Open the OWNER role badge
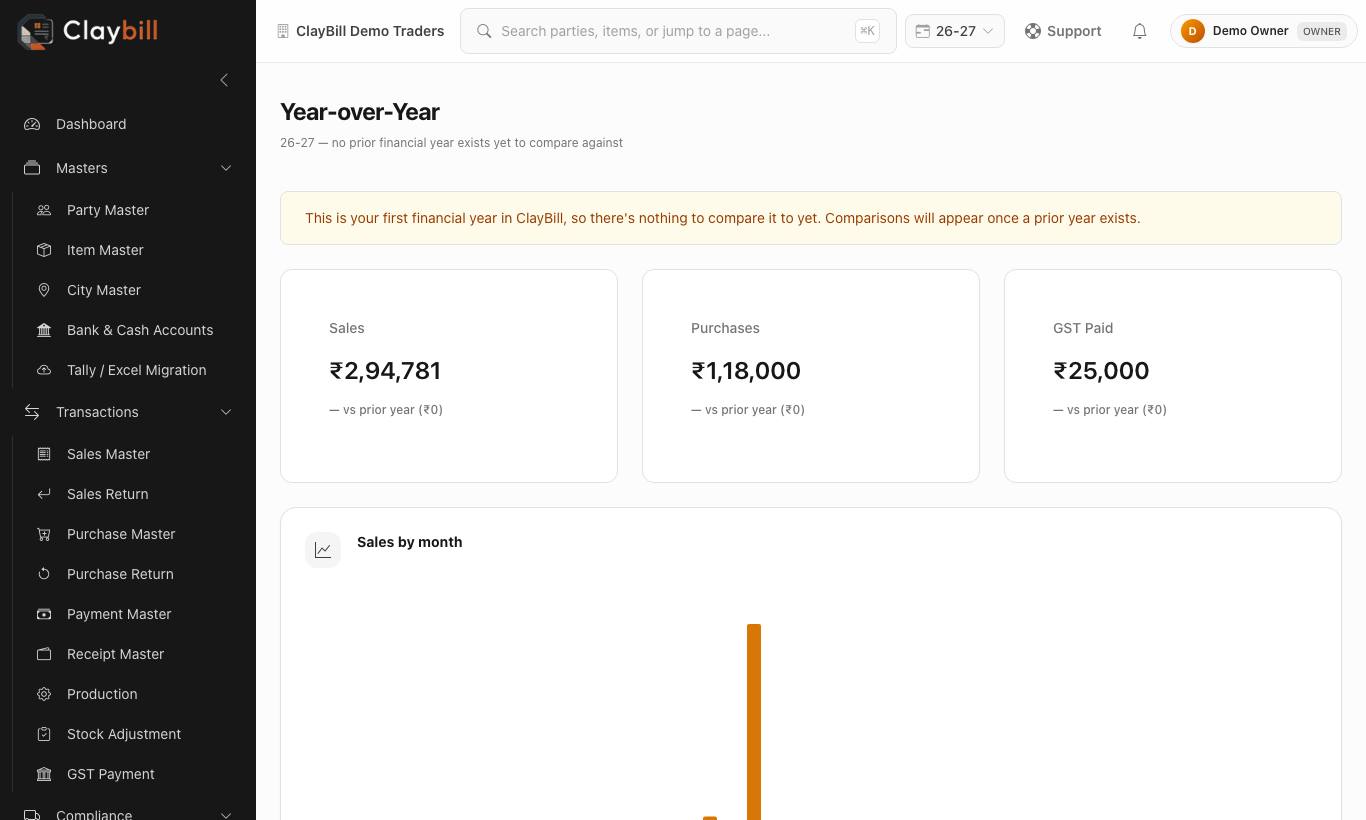The width and height of the screenshot is (1366, 820). point(1321,31)
